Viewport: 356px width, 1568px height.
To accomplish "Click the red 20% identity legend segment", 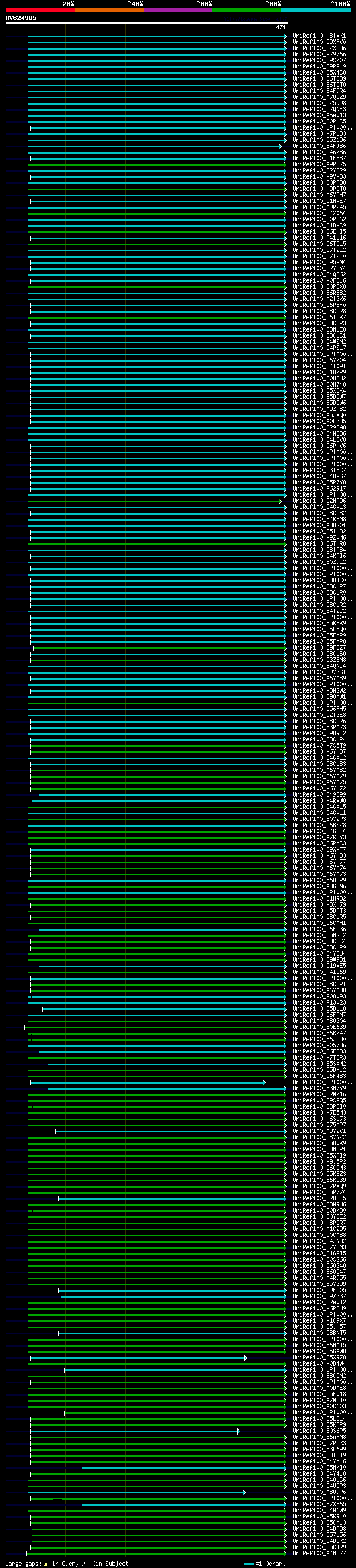I will pyautogui.click(x=39, y=10).
